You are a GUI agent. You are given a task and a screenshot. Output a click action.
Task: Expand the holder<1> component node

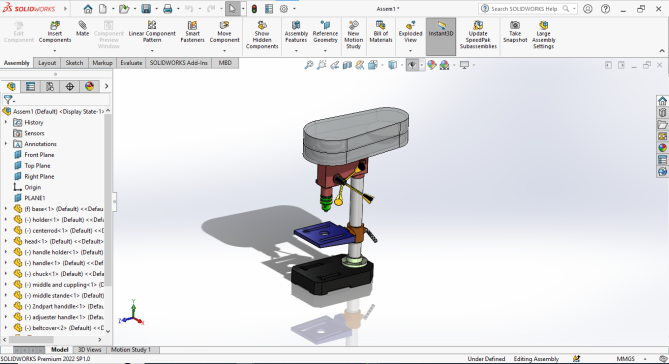tap(6, 220)
